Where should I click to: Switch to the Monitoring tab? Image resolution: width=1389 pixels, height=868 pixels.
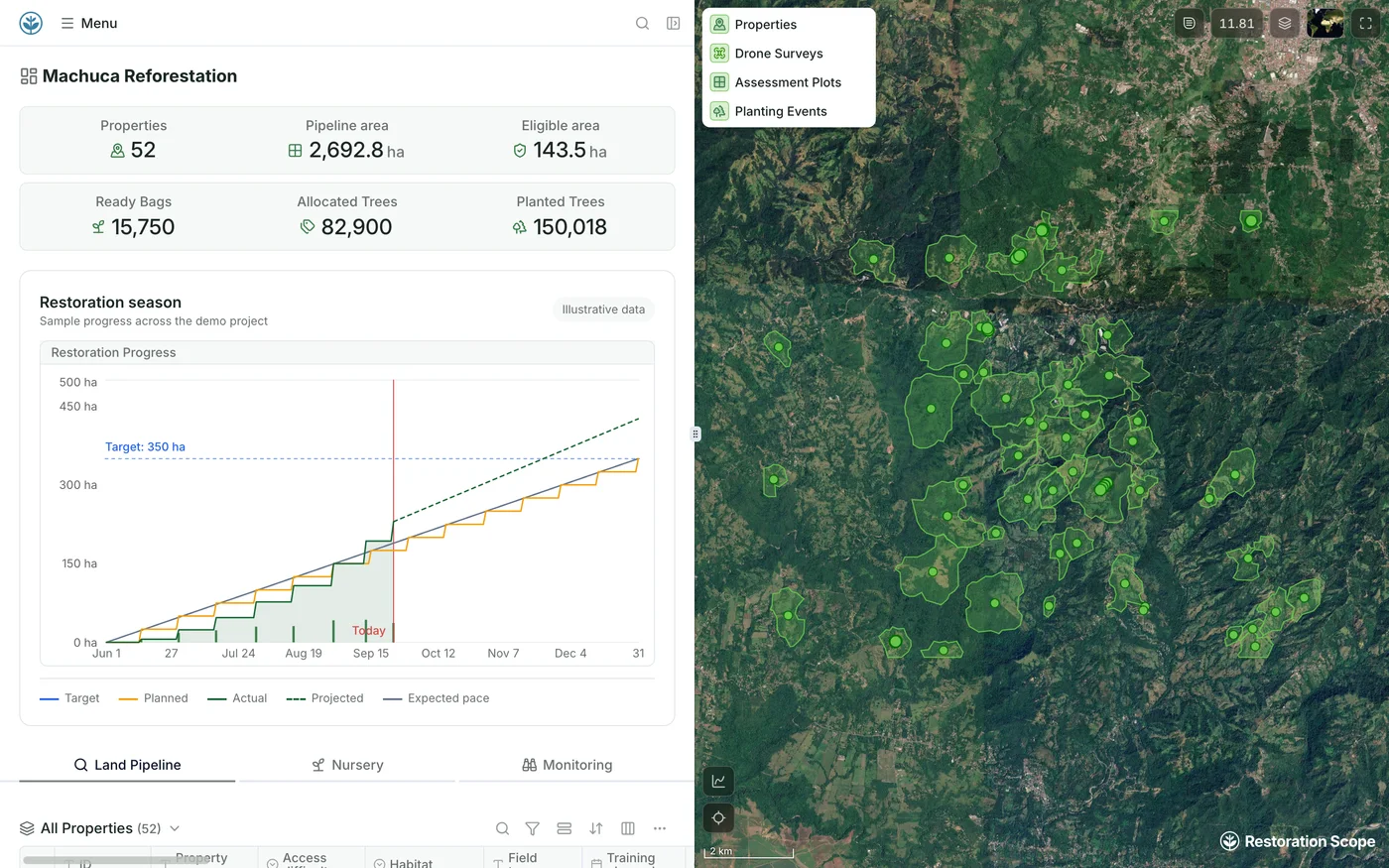coord(568,765)
